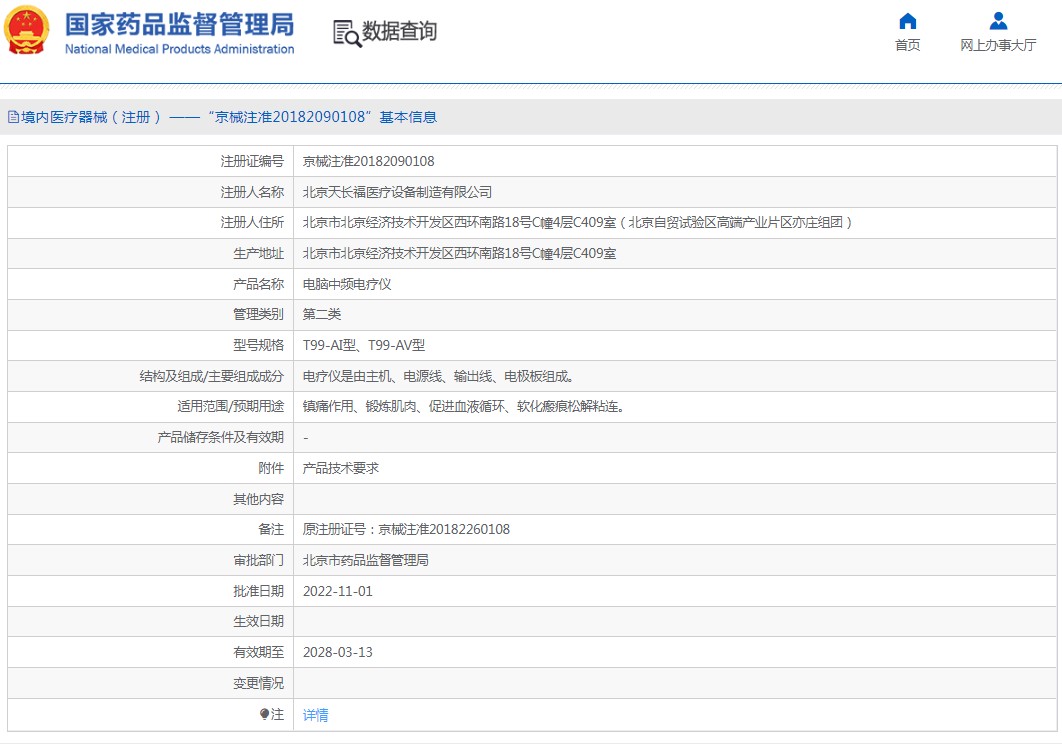This screenshot has height=744, width=1062.
Task: Click 北京市药品监督管理局 approving department
Action: 366,560
